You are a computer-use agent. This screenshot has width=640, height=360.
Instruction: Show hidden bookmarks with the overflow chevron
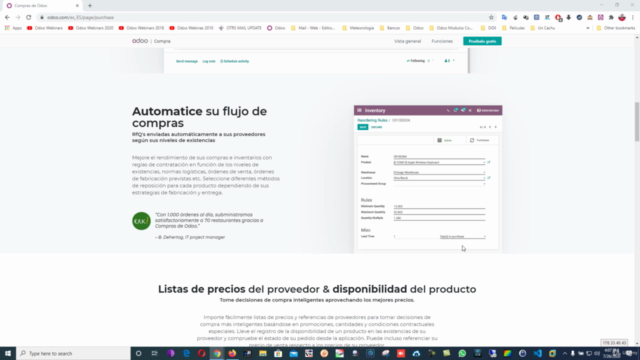pyautogui.click(x=588, y=28)
